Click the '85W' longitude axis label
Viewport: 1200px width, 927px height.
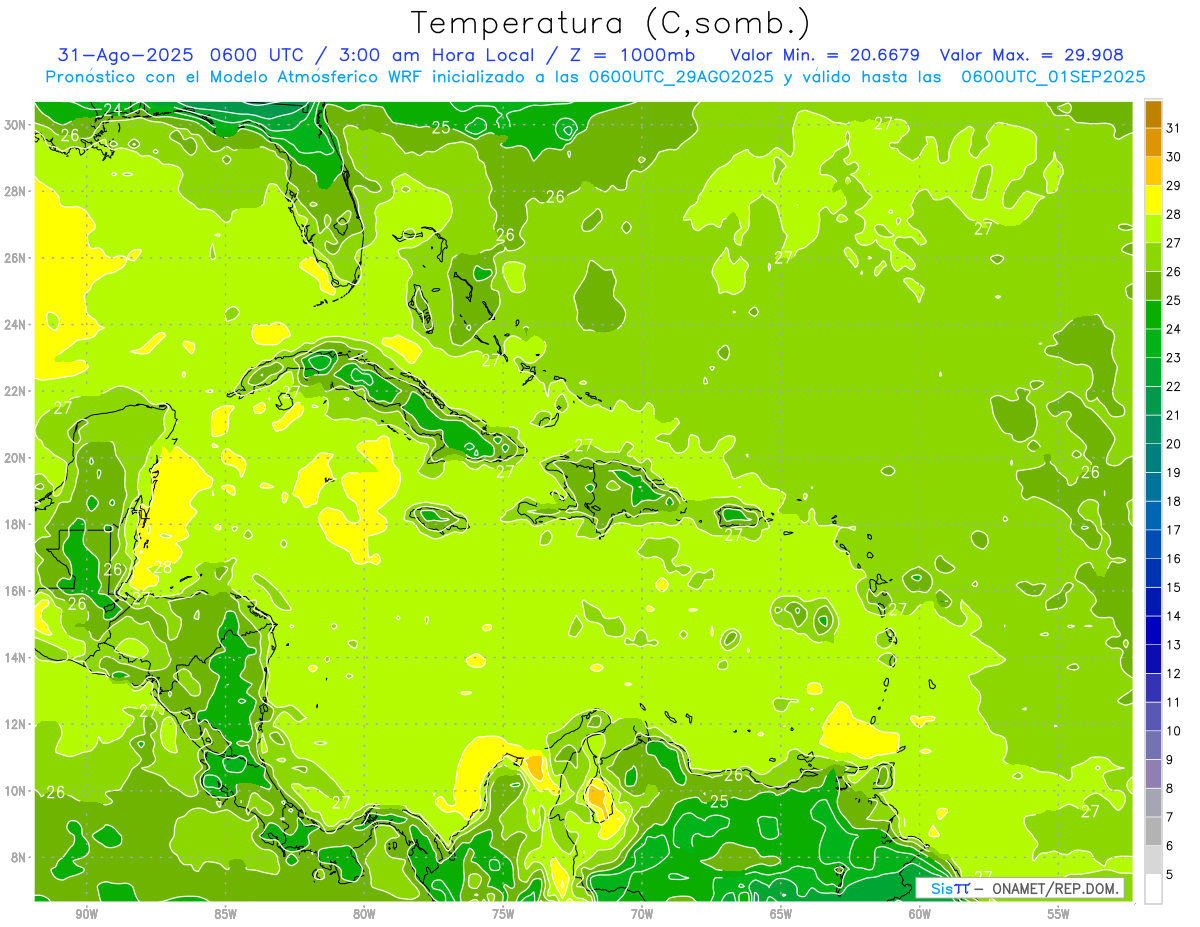point(225,914)
